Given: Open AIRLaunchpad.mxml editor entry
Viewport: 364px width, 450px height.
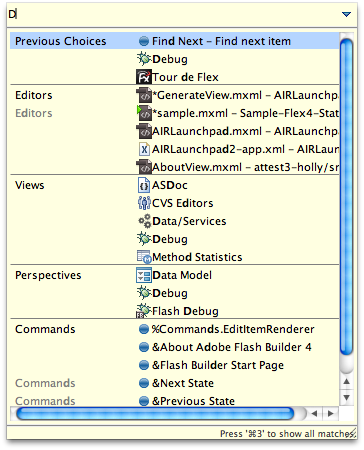Looking at the screenshot, I should point(175,131).
